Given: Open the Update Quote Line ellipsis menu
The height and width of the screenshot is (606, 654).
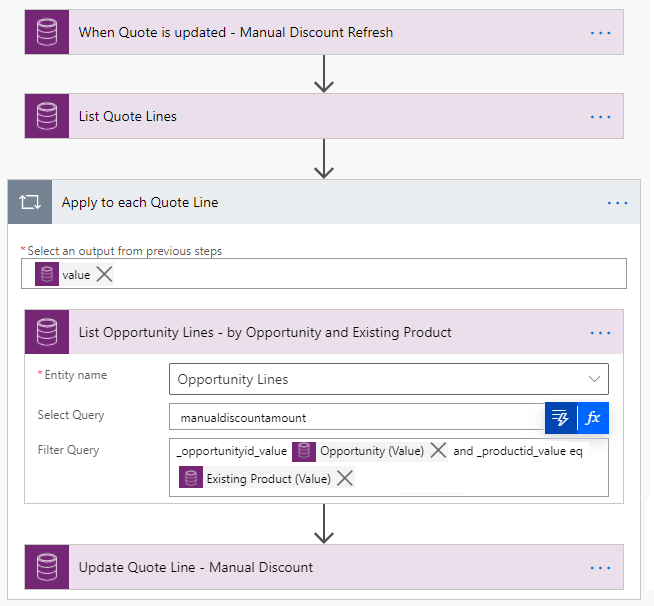Looking at the screenshot, I should click(x=600, y=567).
